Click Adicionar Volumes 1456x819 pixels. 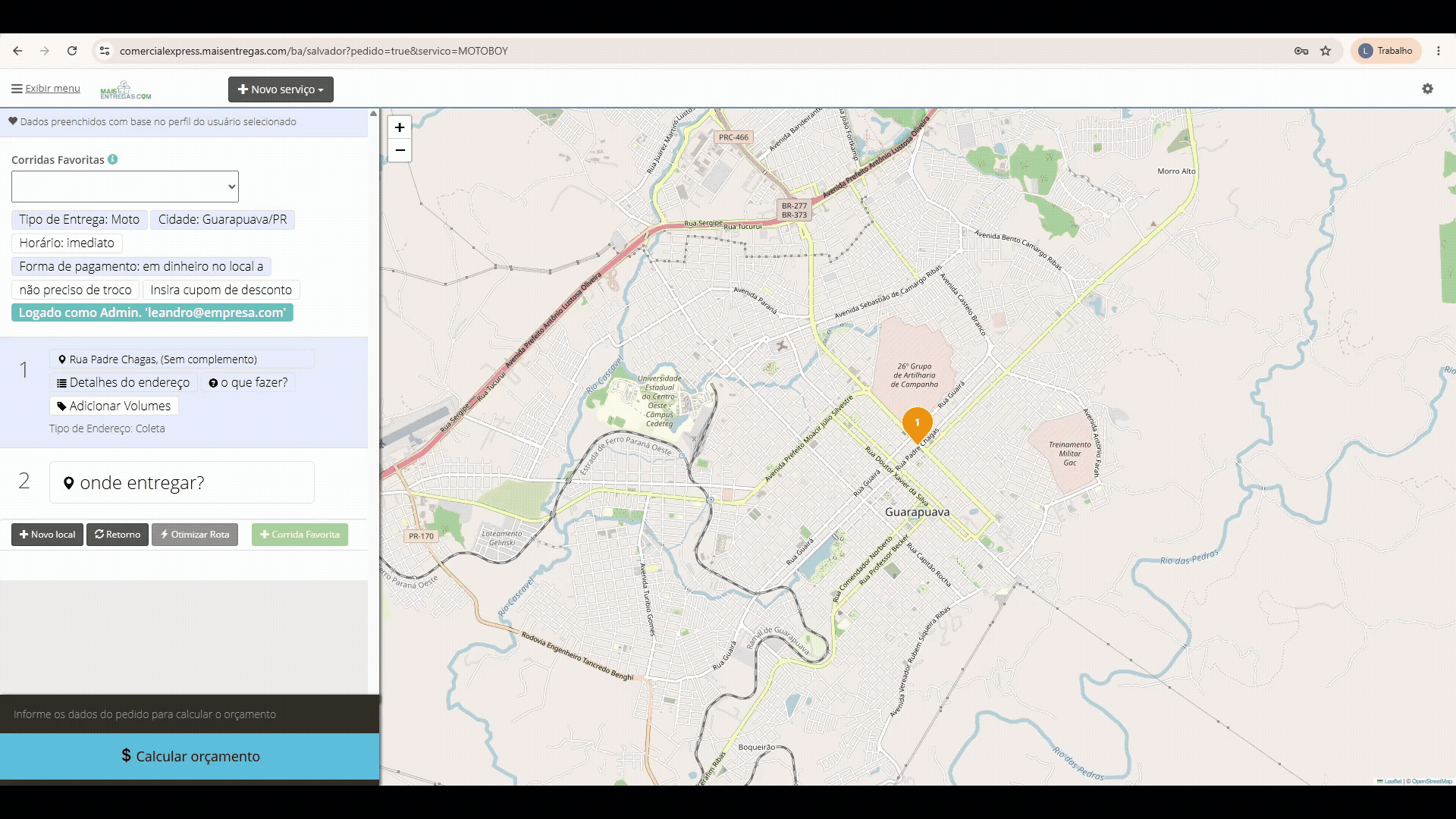pos(114,406)
